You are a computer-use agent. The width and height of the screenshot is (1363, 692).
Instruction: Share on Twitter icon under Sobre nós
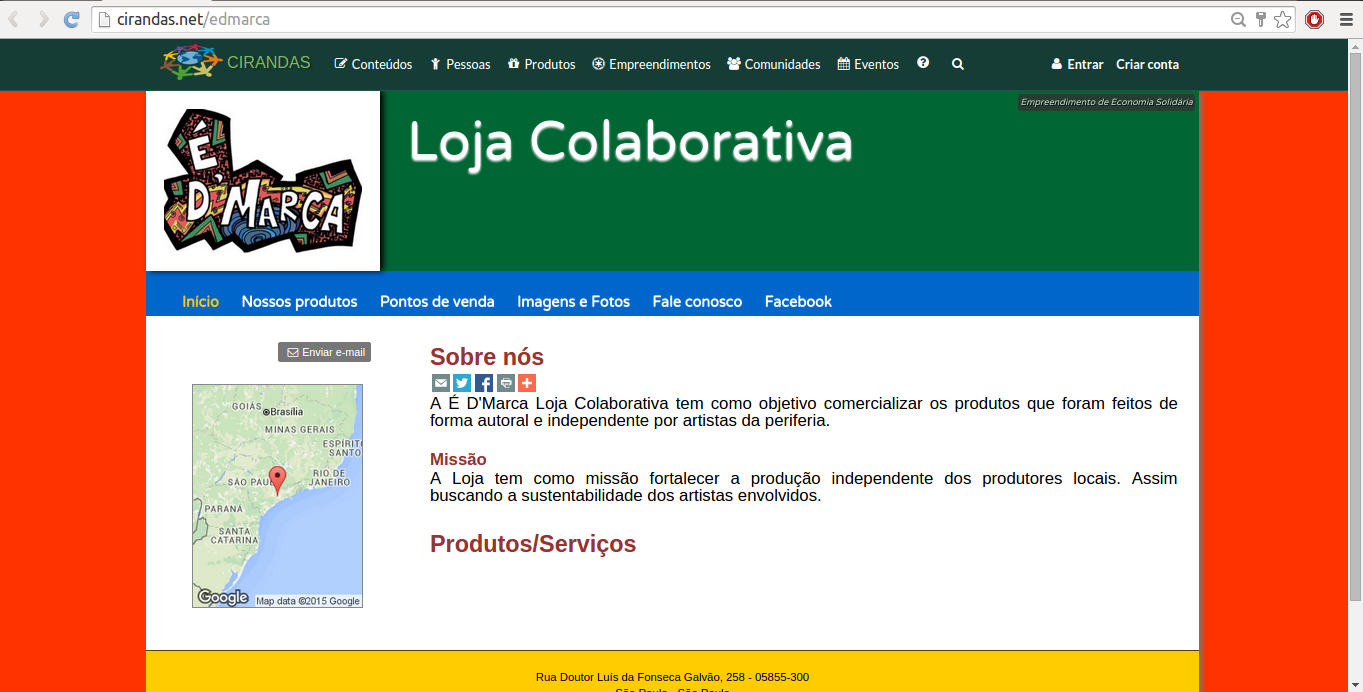pyautogui.click(x=462, y=383)
